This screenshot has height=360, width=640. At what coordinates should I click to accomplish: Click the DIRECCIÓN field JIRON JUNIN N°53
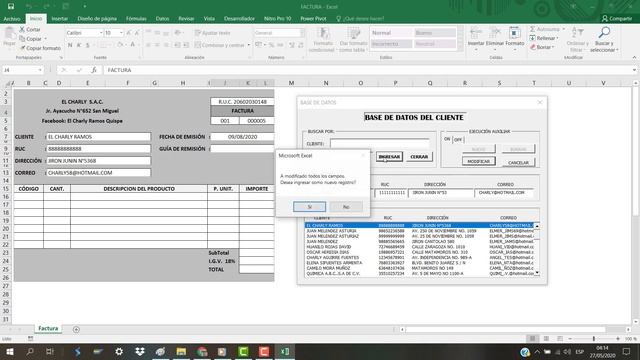441,193
